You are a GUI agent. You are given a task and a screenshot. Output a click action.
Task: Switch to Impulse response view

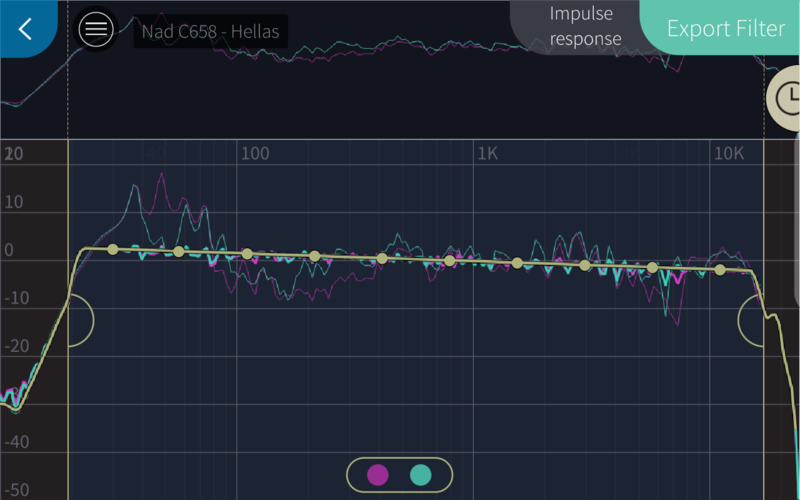[585, 27]
